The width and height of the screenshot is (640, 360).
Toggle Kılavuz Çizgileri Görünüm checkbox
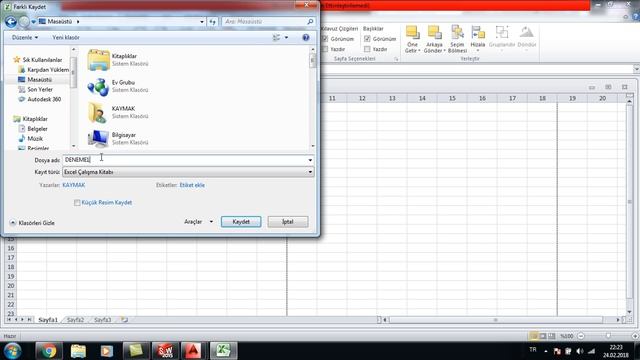[x=325, y=39]
